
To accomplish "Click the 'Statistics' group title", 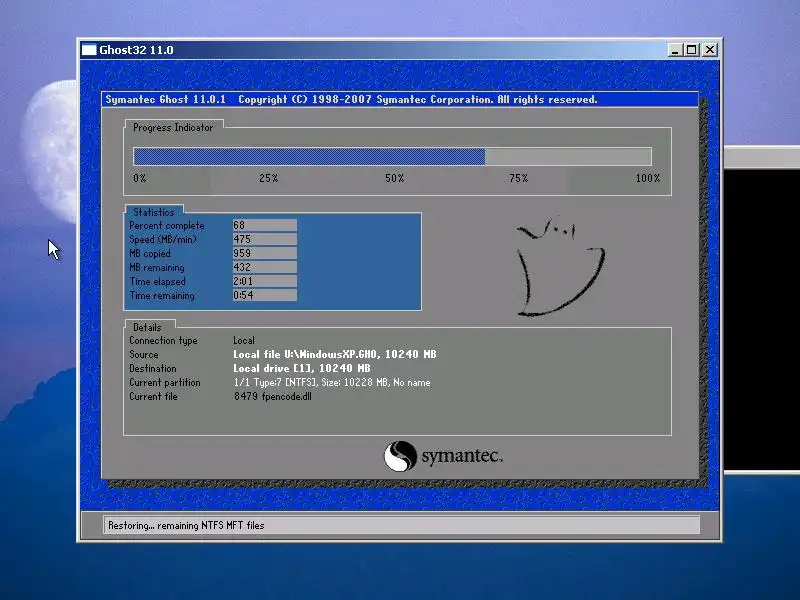I will click(x=154, y=212).
